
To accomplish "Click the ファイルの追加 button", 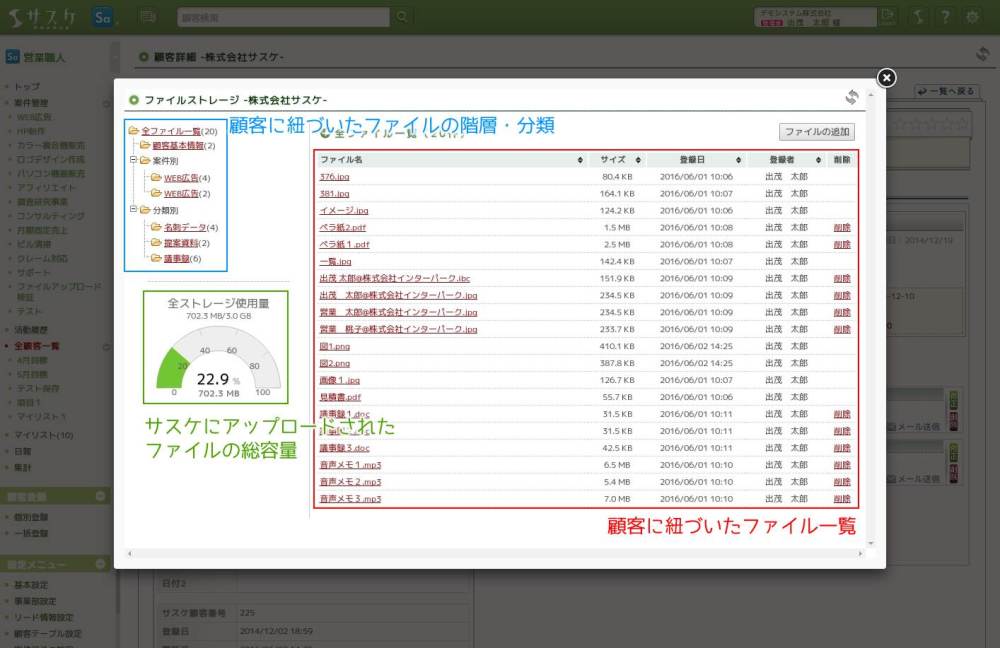I will pos(817,131).
